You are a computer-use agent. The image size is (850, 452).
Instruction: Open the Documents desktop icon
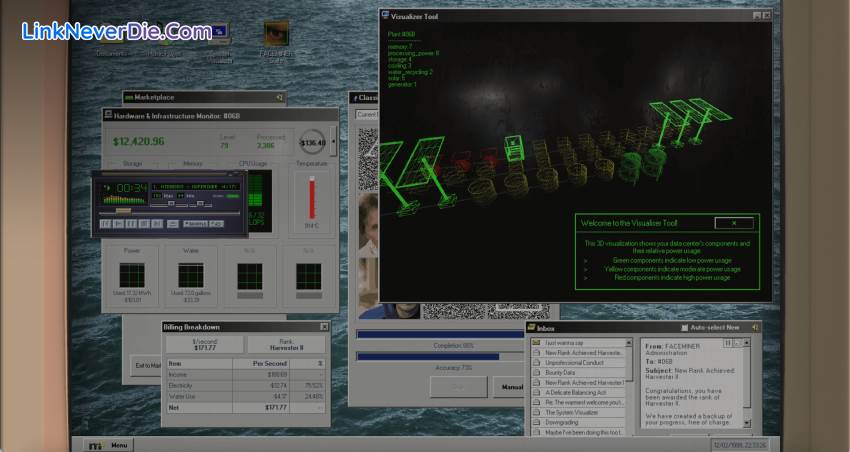pyautogui.click(x=108, y=38)
